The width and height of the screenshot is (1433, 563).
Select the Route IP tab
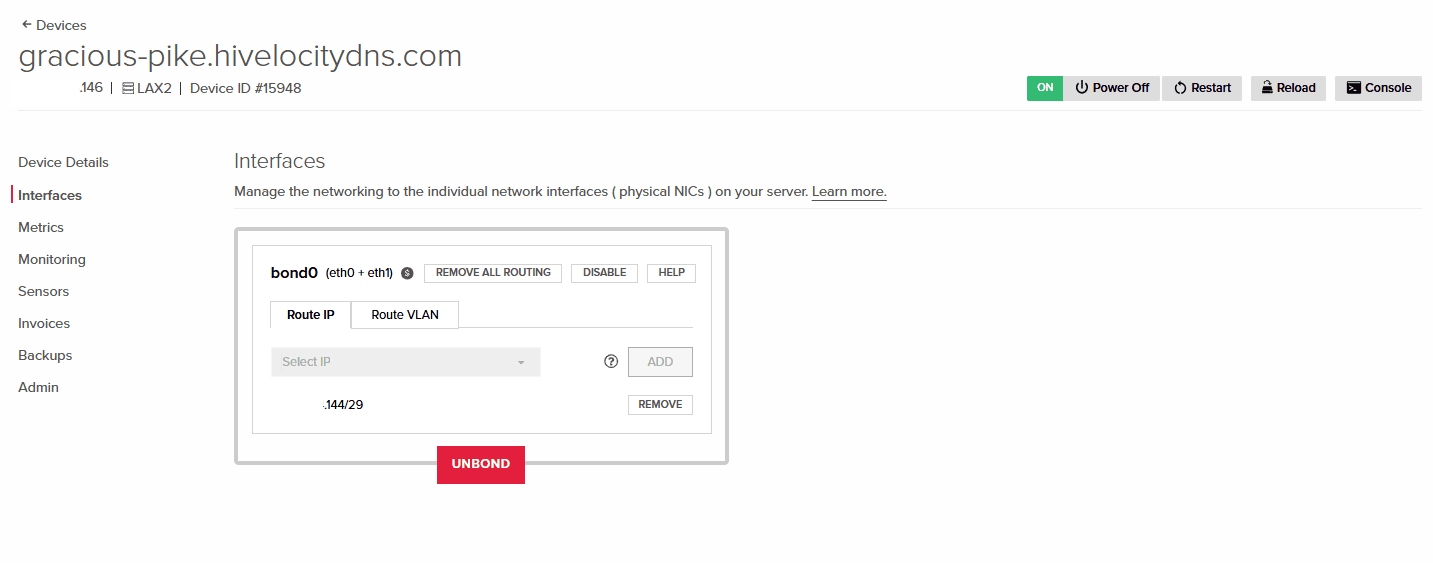coord(310,315)
